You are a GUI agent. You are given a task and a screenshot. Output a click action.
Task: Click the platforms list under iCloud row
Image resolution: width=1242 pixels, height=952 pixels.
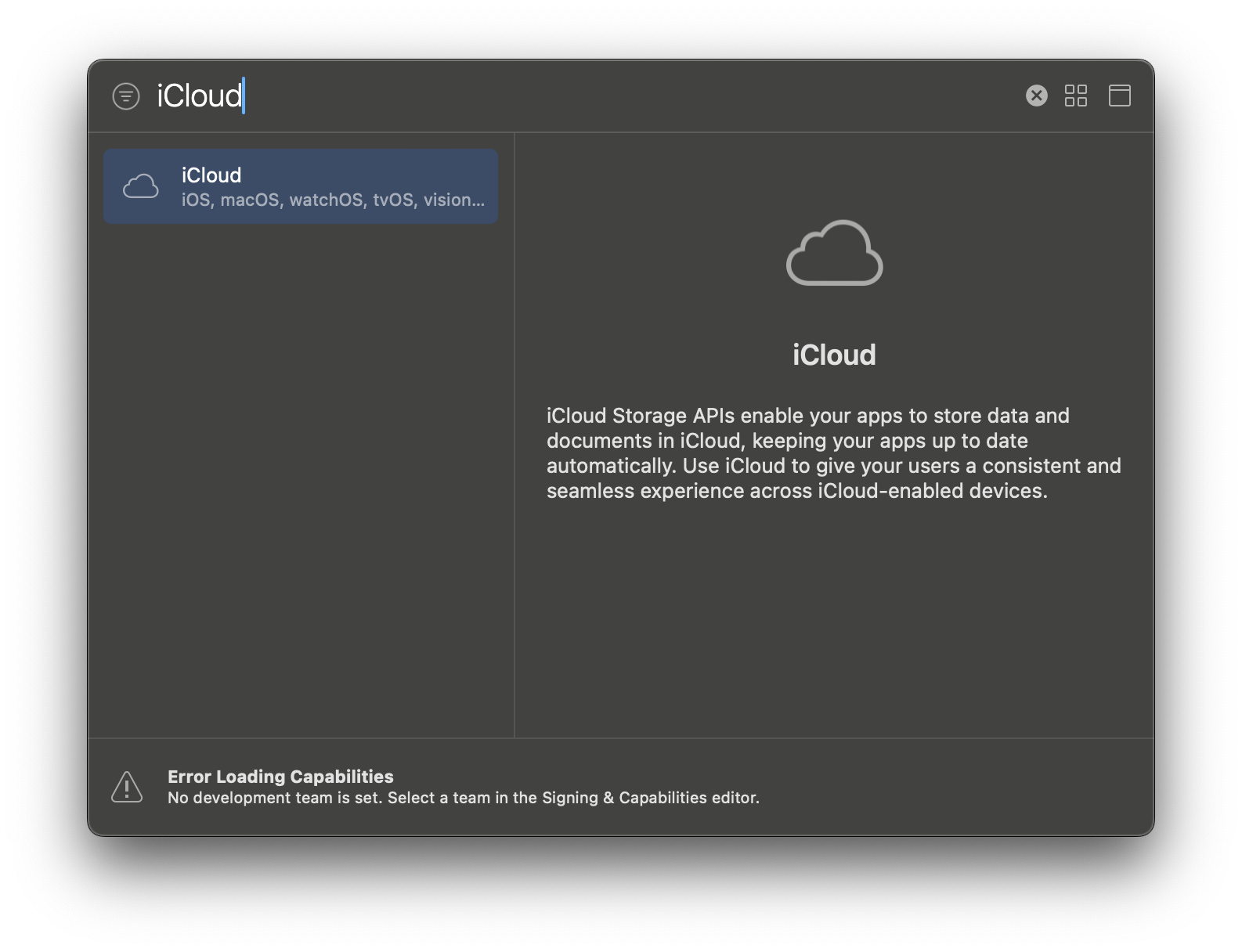[333, 200]
